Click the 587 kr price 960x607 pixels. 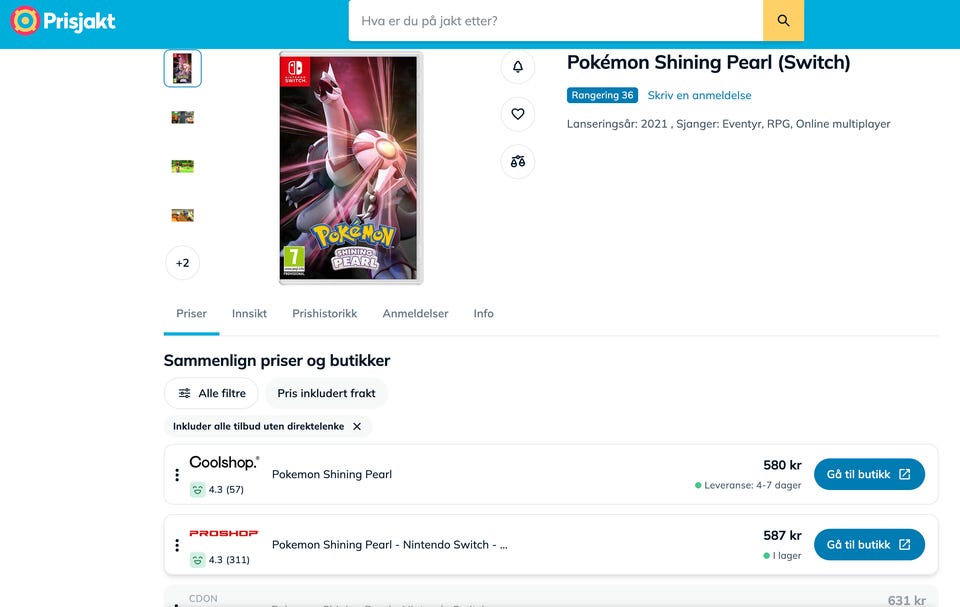click(x=782, y=535)
